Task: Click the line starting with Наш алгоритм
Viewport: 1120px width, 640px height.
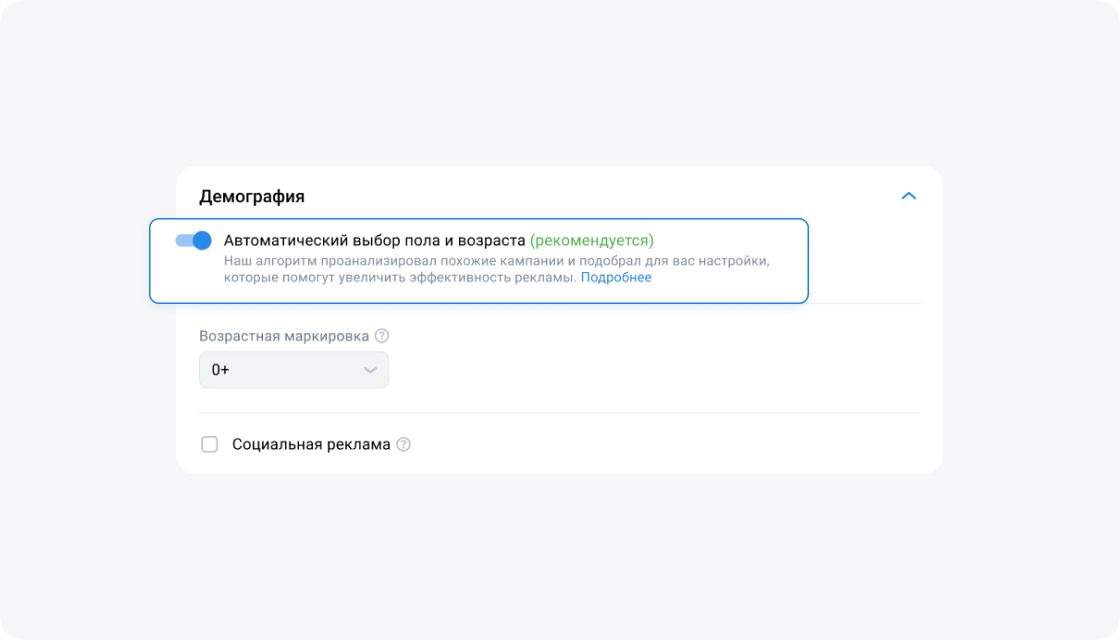Action: [496, 261]
